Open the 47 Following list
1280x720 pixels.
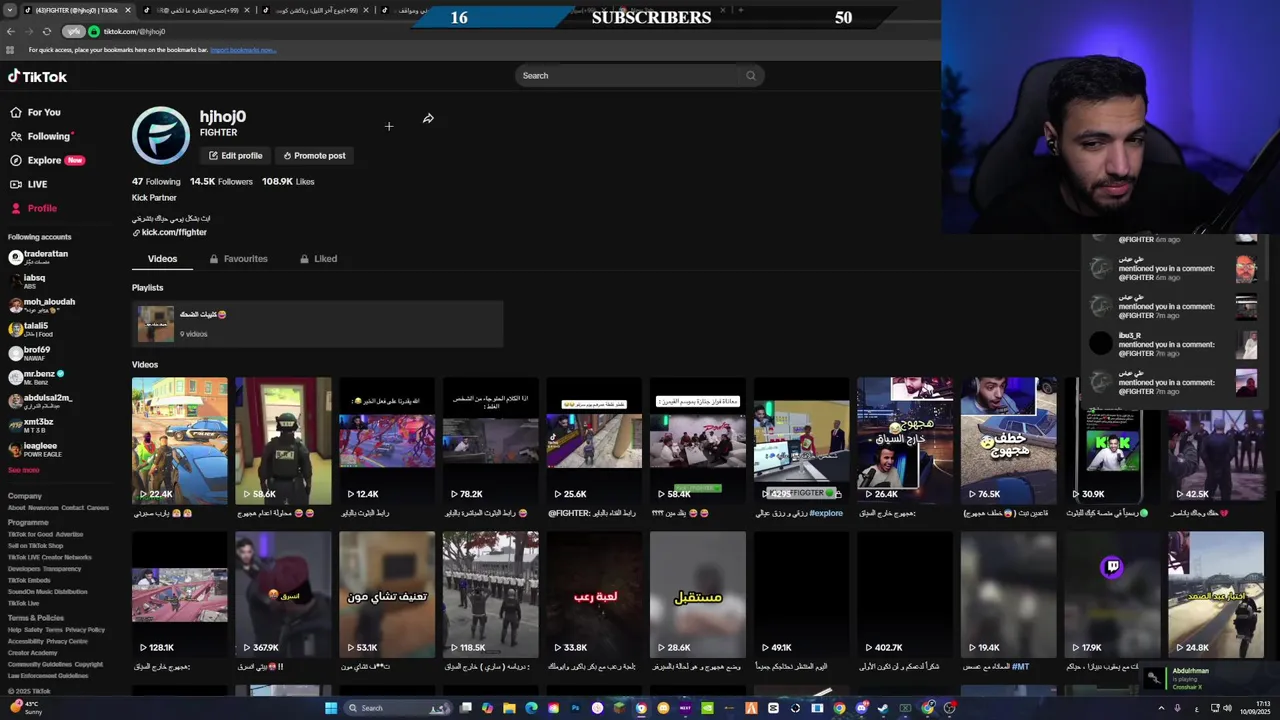coord(156,182)
